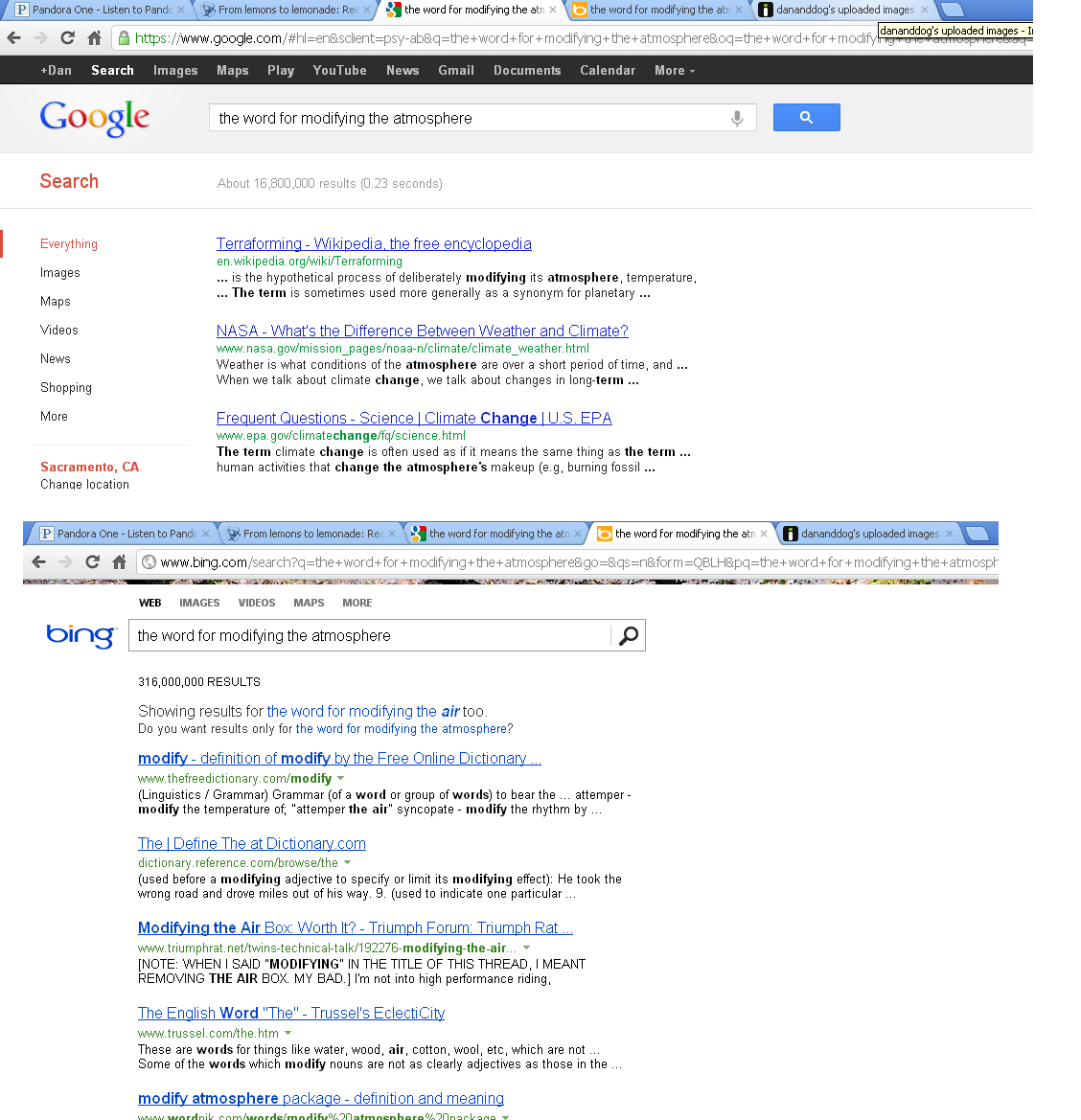Viewport: 1081px width, 1120px height.
Task: Expand arrow next to dictionary.reference.com result
Action: pos(347,862)
